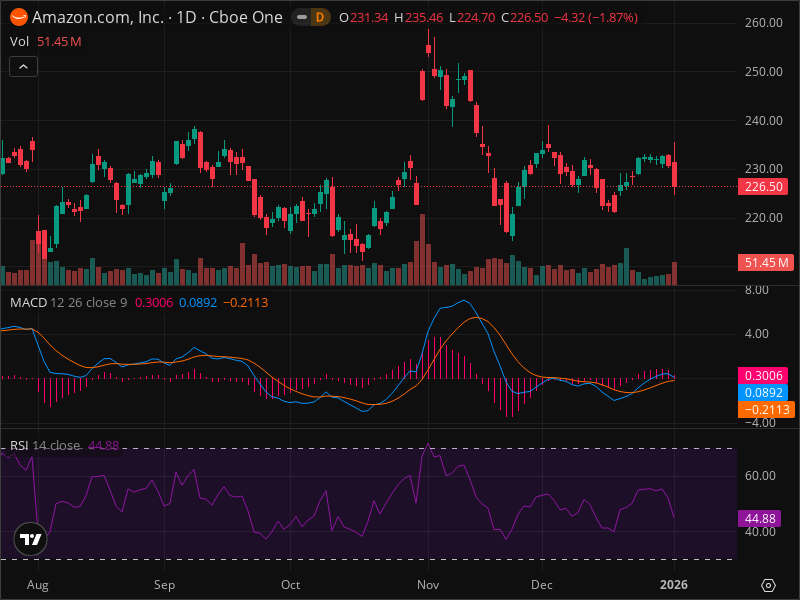Click the Nov label on time axis
800x600 pixels.
point(428,585)
